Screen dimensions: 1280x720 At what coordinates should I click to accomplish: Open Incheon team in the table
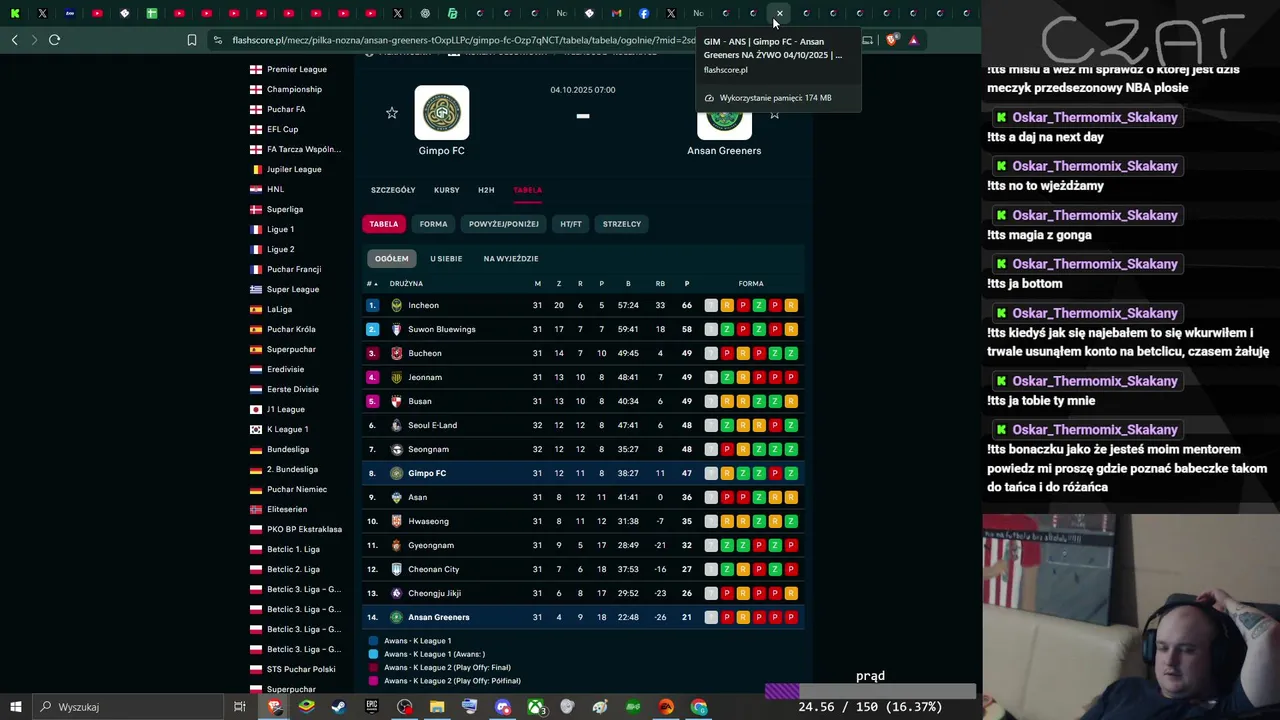tap(423, 305)
